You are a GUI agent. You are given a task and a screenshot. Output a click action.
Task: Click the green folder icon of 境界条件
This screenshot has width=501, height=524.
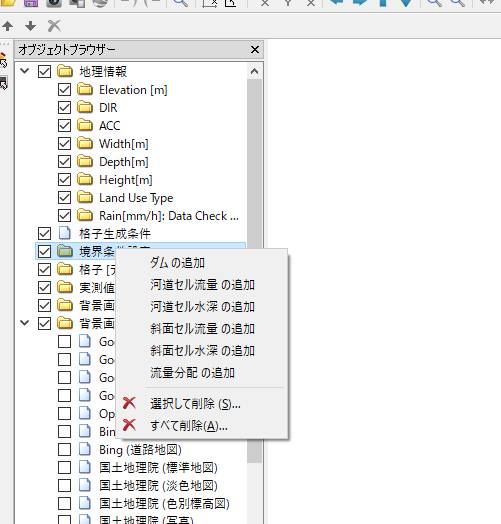[x=65, y=251]
